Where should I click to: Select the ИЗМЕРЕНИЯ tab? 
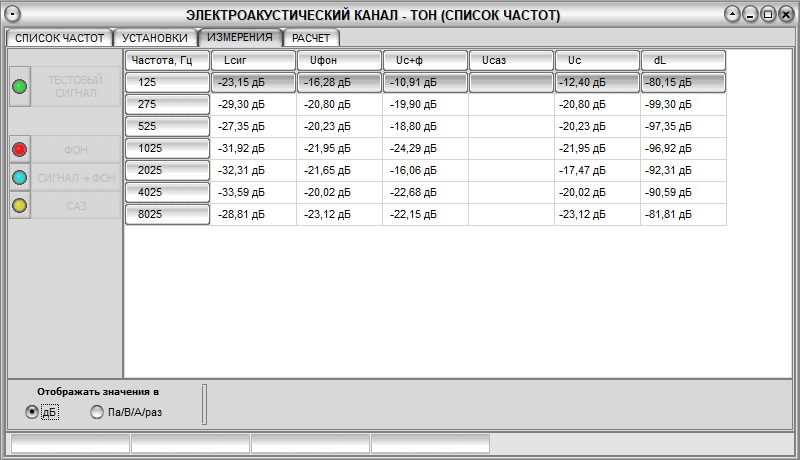(240, 37)
